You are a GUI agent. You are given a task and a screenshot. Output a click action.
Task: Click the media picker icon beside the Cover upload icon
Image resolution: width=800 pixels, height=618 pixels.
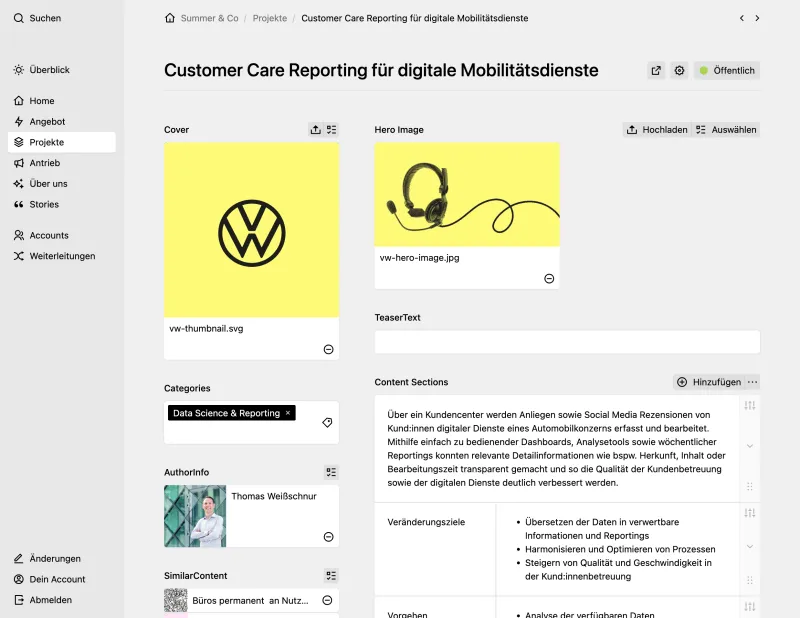point(331,129)
